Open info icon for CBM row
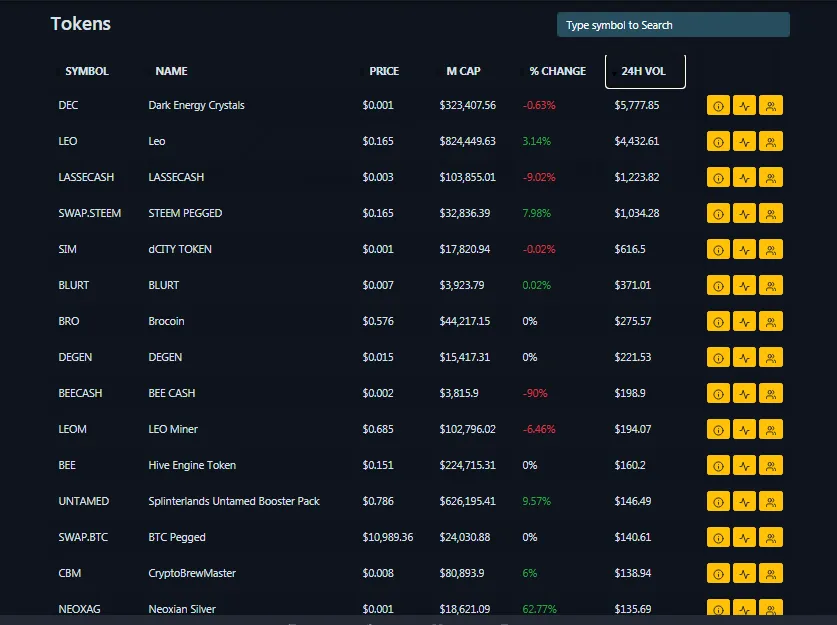This screenshot has width=837, height=625. pos(718,573)
